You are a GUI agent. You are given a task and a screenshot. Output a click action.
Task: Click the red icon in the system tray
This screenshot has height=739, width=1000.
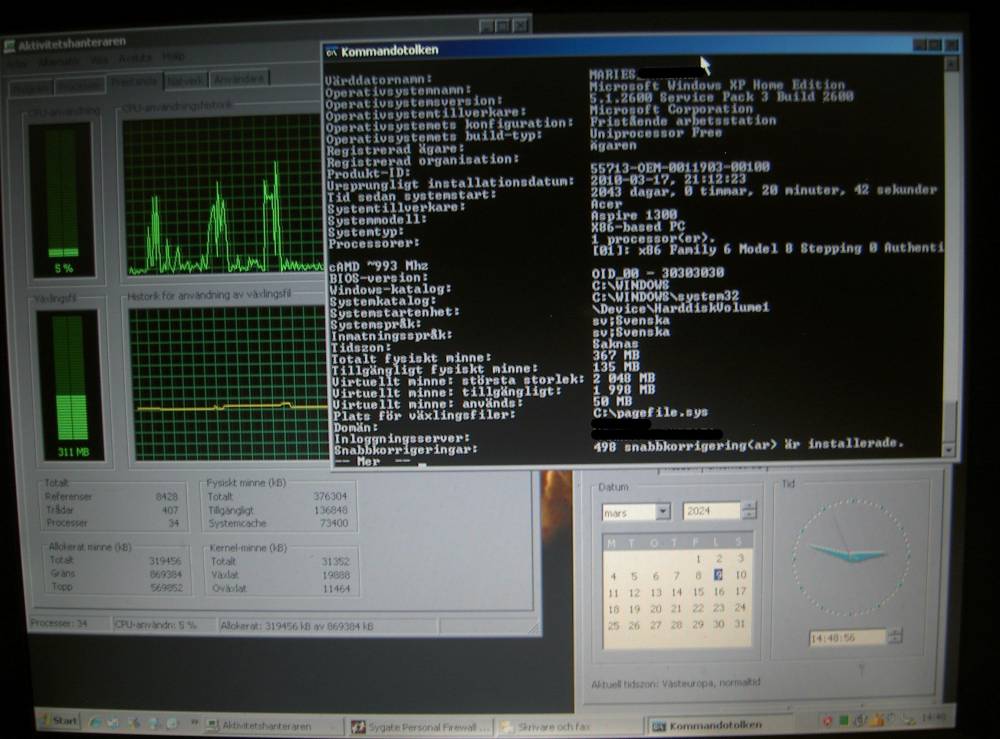827,721
